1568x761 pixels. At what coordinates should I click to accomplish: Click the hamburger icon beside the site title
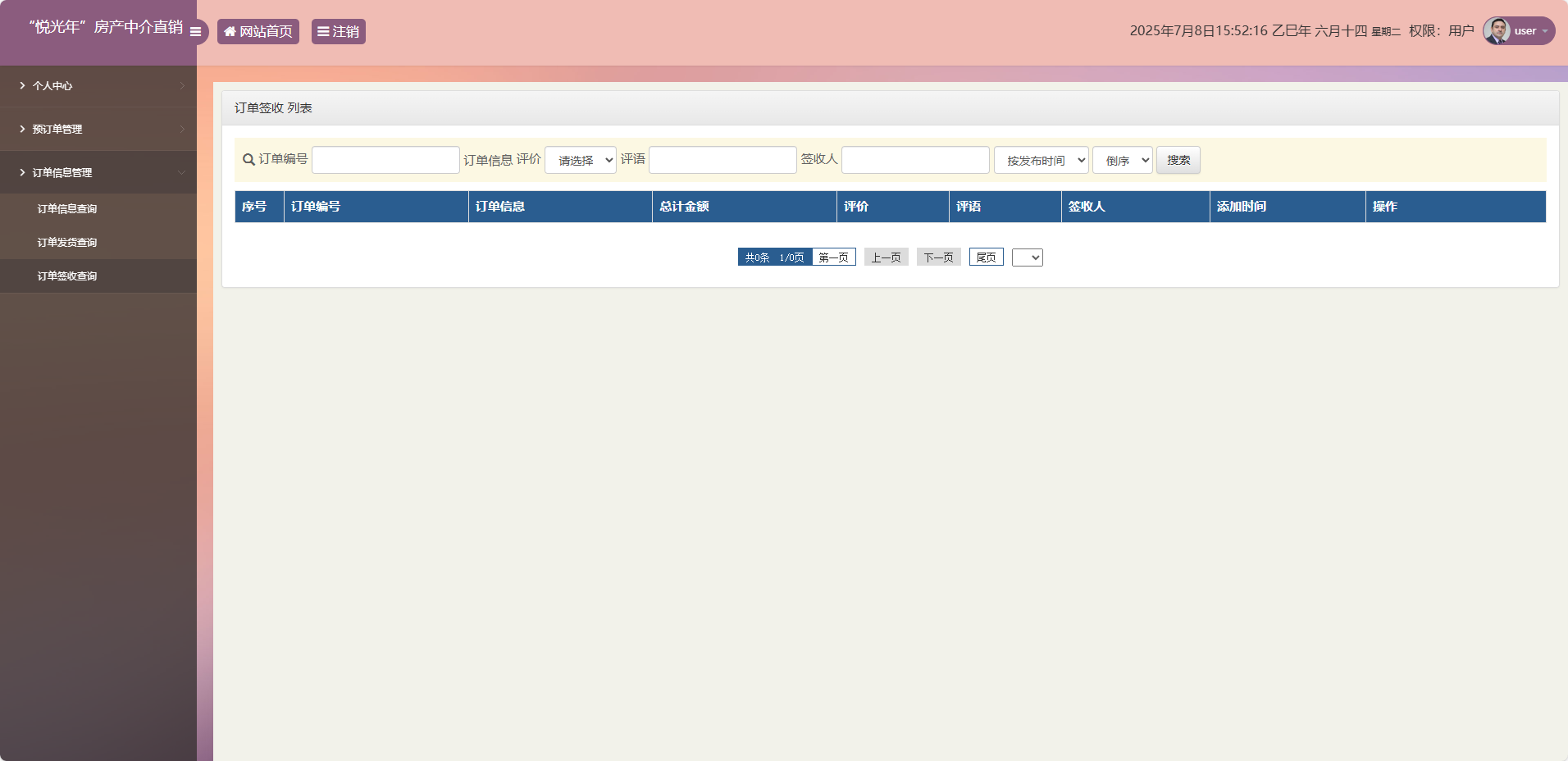[195, 31]
